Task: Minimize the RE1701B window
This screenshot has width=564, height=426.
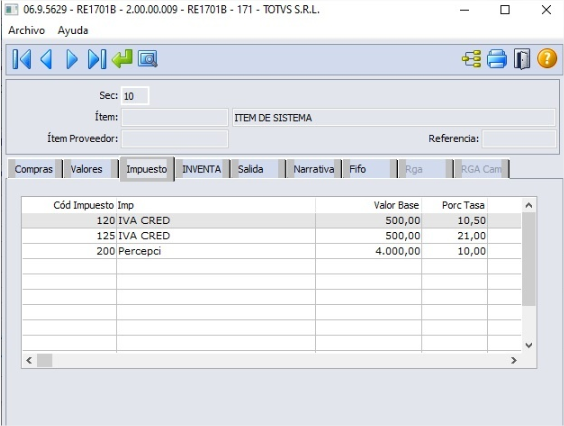Action: 464,10
